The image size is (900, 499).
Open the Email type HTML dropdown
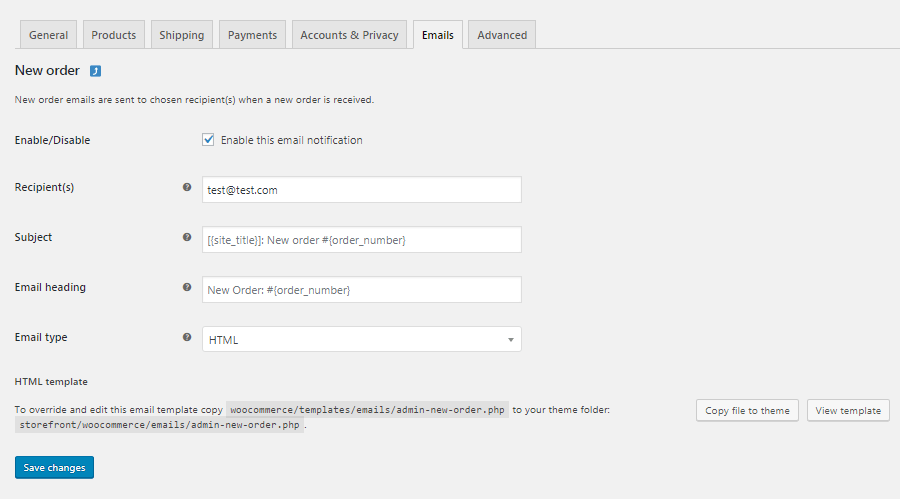click(361, 340)
